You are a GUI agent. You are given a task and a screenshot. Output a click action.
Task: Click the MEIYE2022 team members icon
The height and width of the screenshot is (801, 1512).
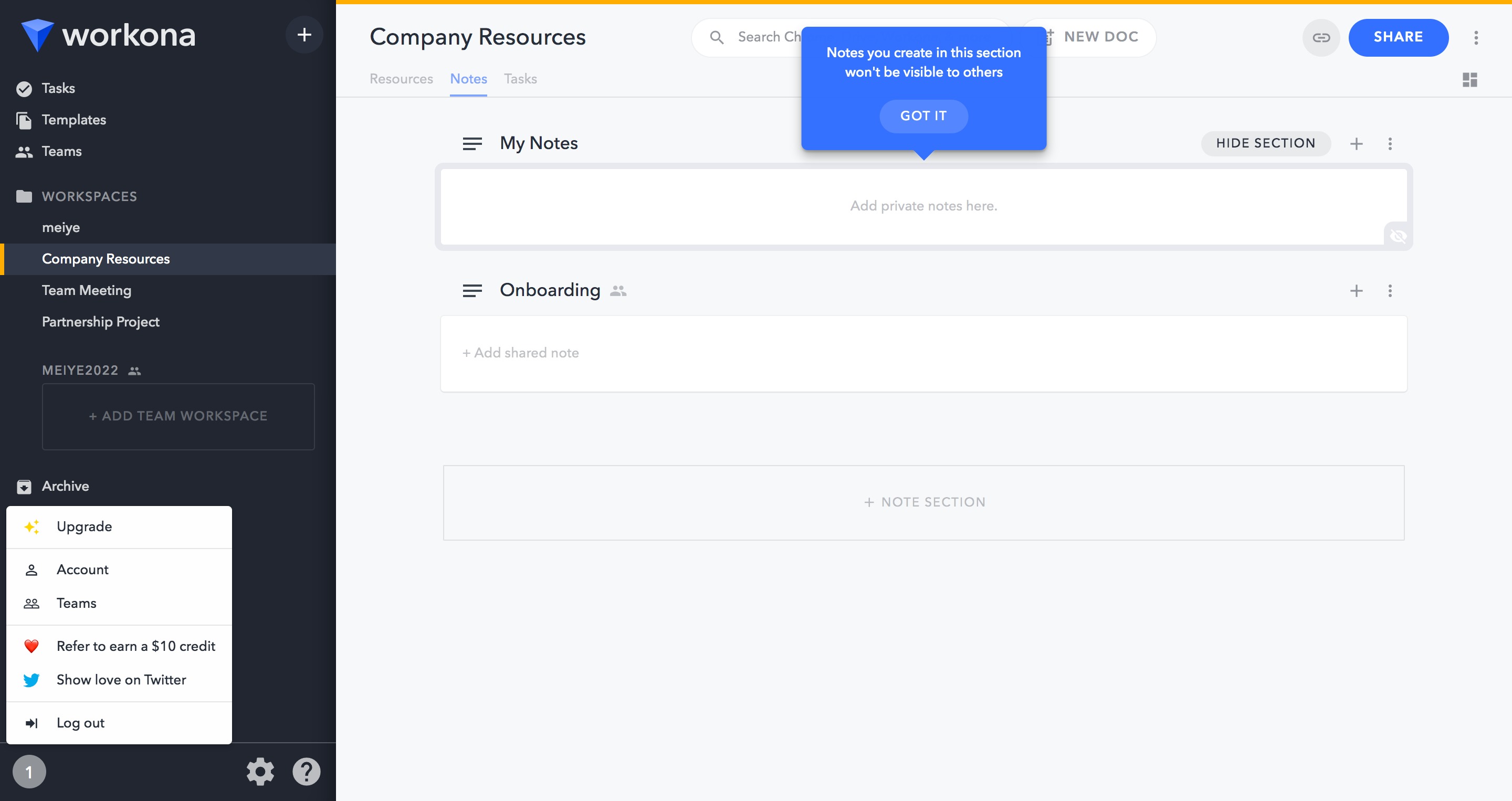pyautogui.click(x=134, y=371)
